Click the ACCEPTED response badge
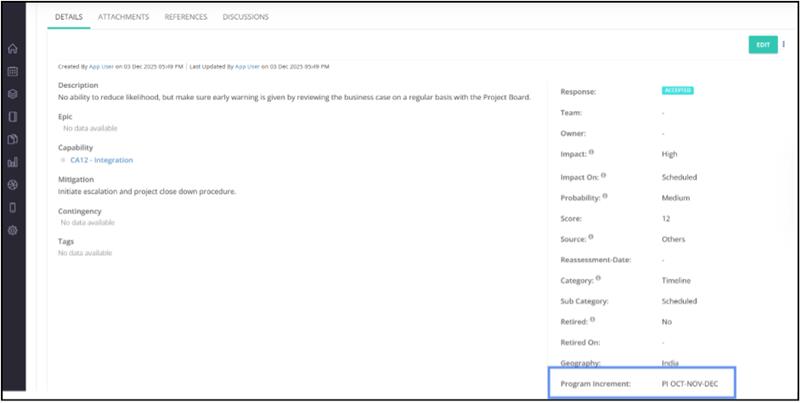 pyautogui.click(x=678, y=90)
